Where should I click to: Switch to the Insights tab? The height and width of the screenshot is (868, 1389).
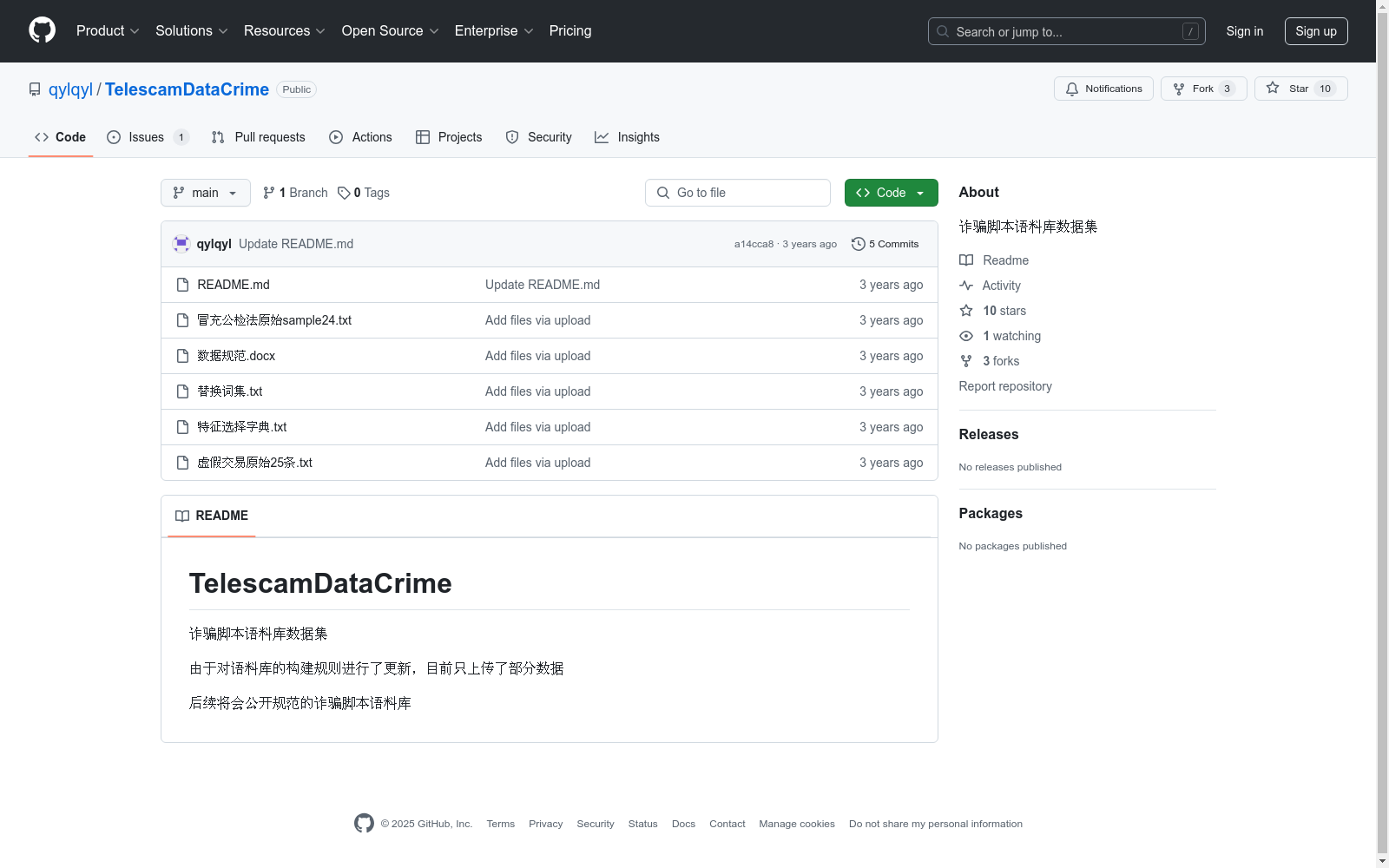[627, 137]
